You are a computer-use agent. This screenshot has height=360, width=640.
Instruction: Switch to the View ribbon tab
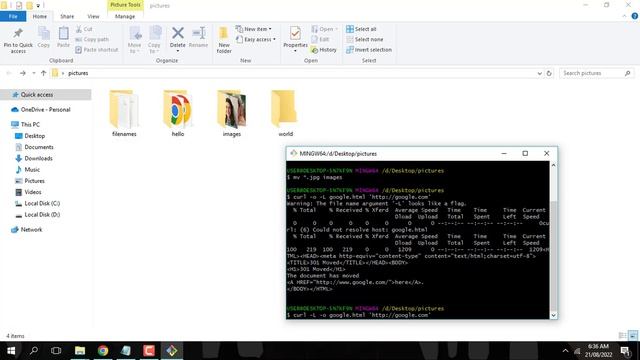pos(93,16)
